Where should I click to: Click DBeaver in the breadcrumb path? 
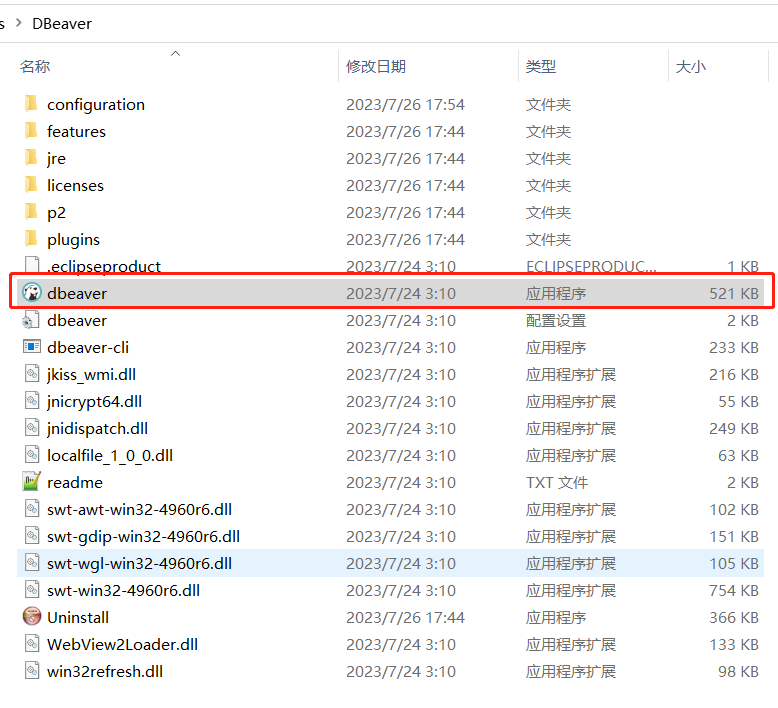(62, 23)
